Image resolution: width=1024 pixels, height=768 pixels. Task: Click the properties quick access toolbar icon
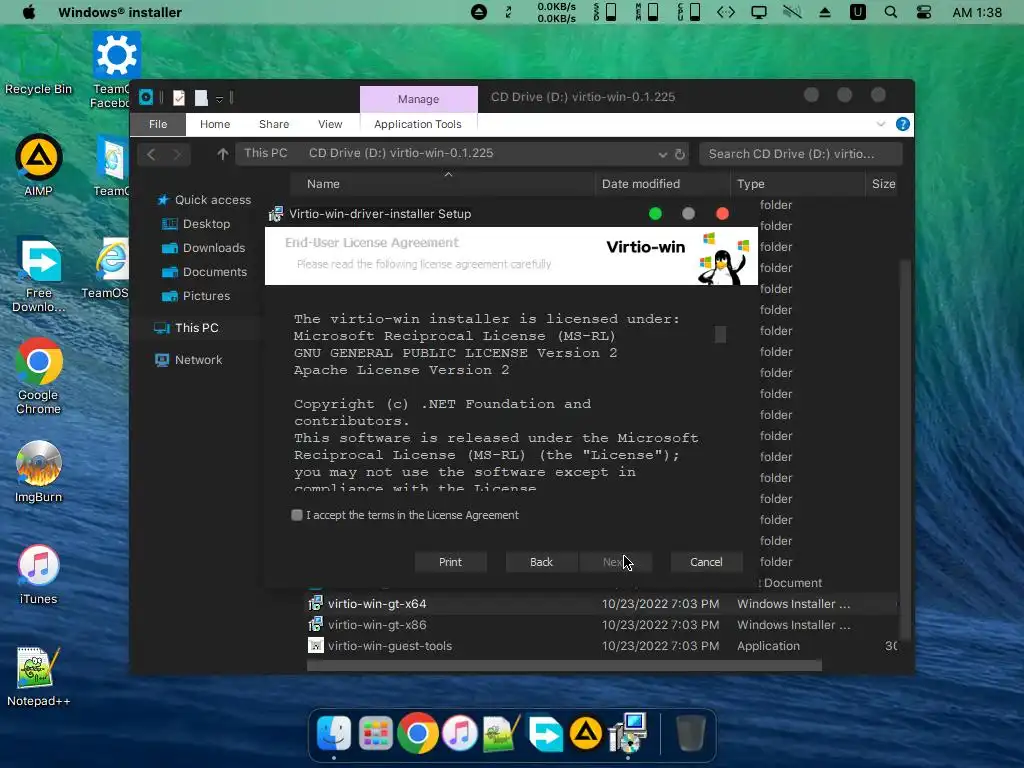click(x=179, y=98)
